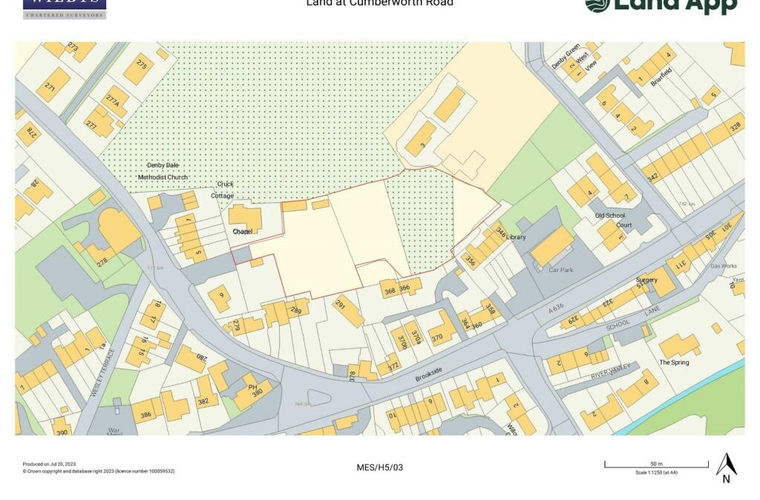Click the Denby Dale Methodist Church label
Viewport: 760px width, 500px height.
coord(162,171)
